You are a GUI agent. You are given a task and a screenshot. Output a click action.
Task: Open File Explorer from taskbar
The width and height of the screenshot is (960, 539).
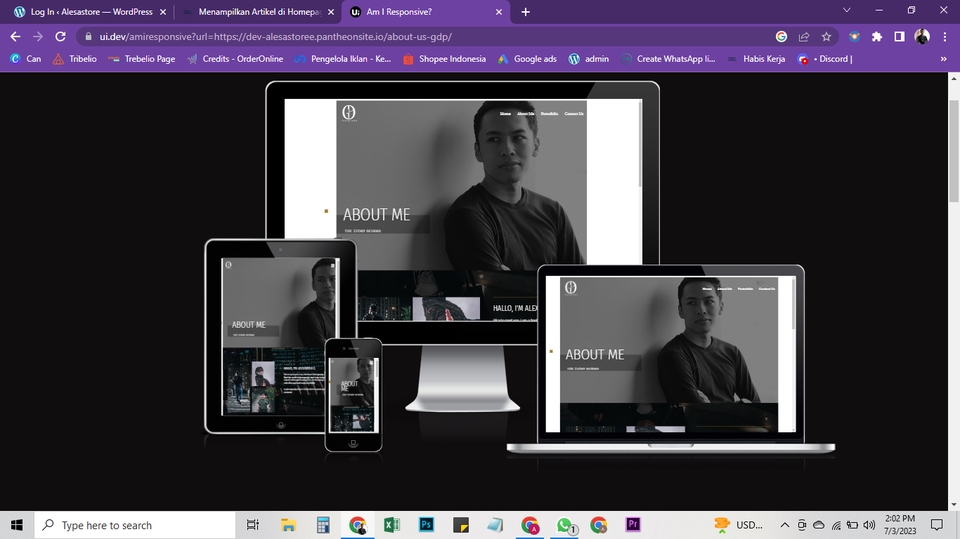click(x=288, y=525)
